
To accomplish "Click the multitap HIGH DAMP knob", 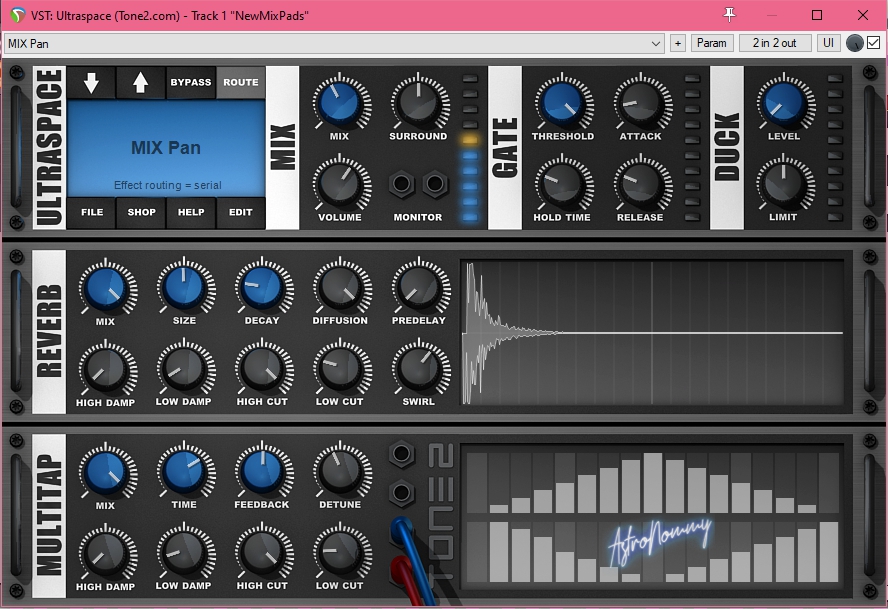I will coord(106,554).
